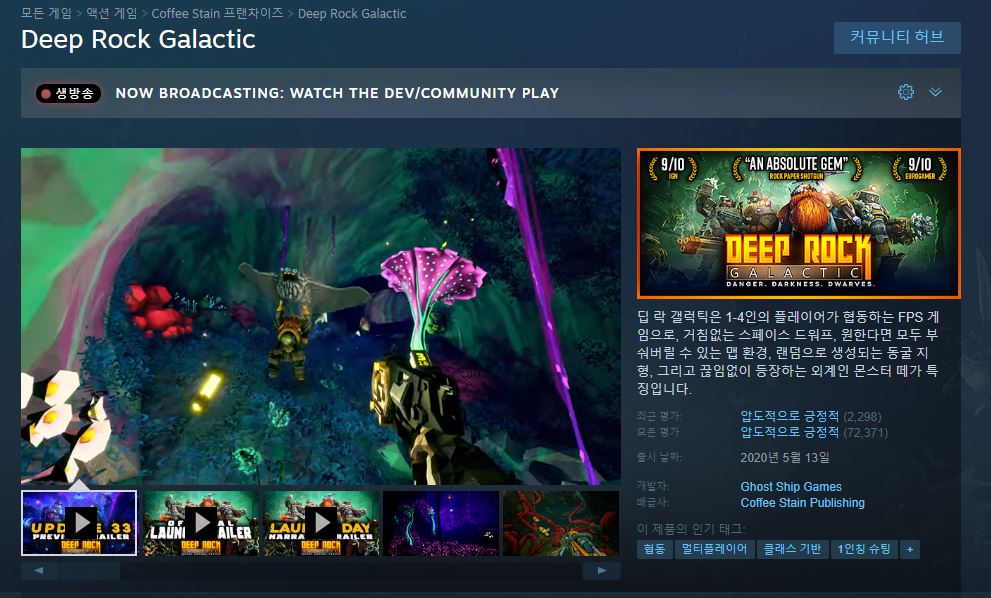
Task: Click the red 생방송 live badge
Action: coord(69,93)
